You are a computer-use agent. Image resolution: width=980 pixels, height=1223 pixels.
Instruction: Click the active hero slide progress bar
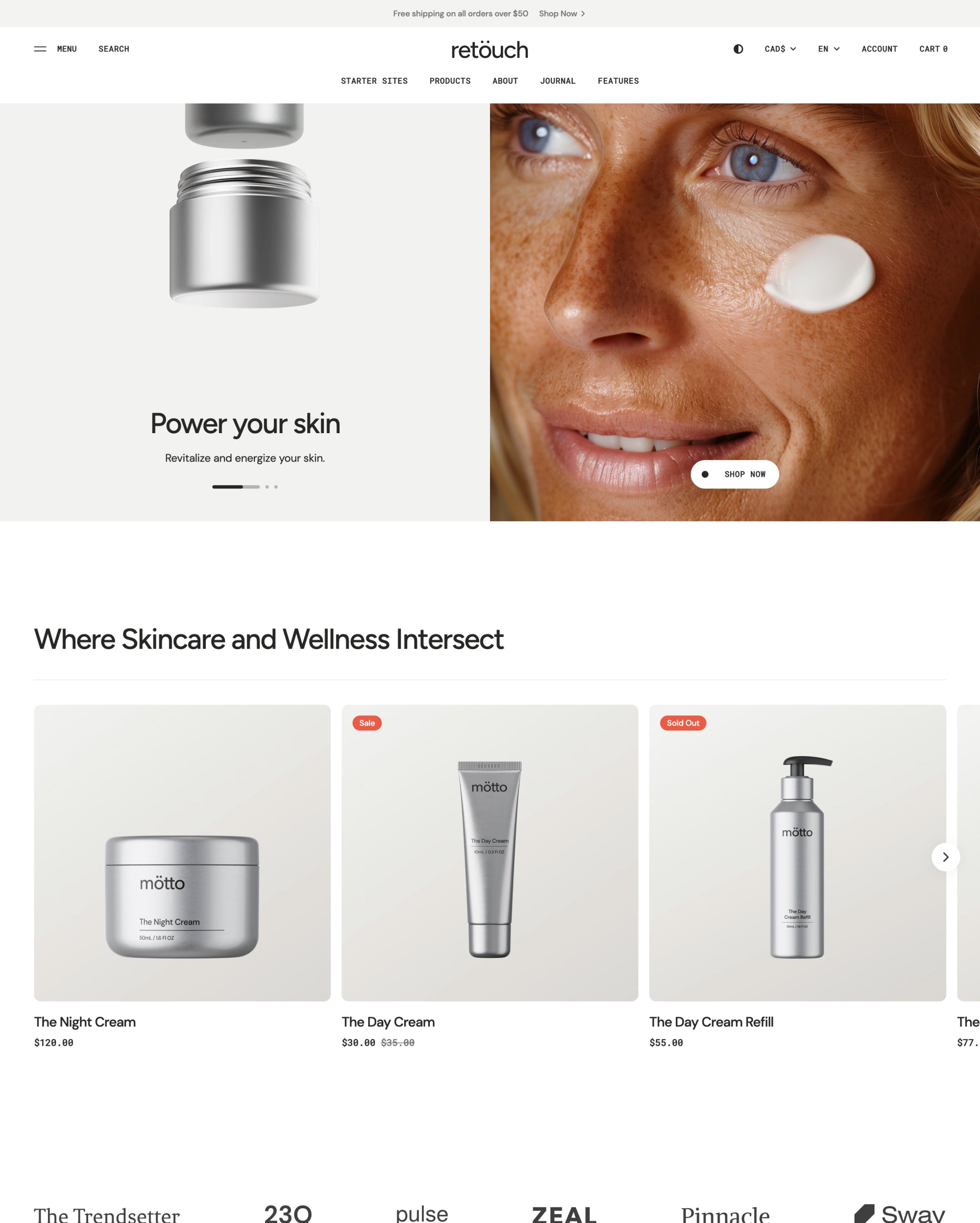pos(236,487)
